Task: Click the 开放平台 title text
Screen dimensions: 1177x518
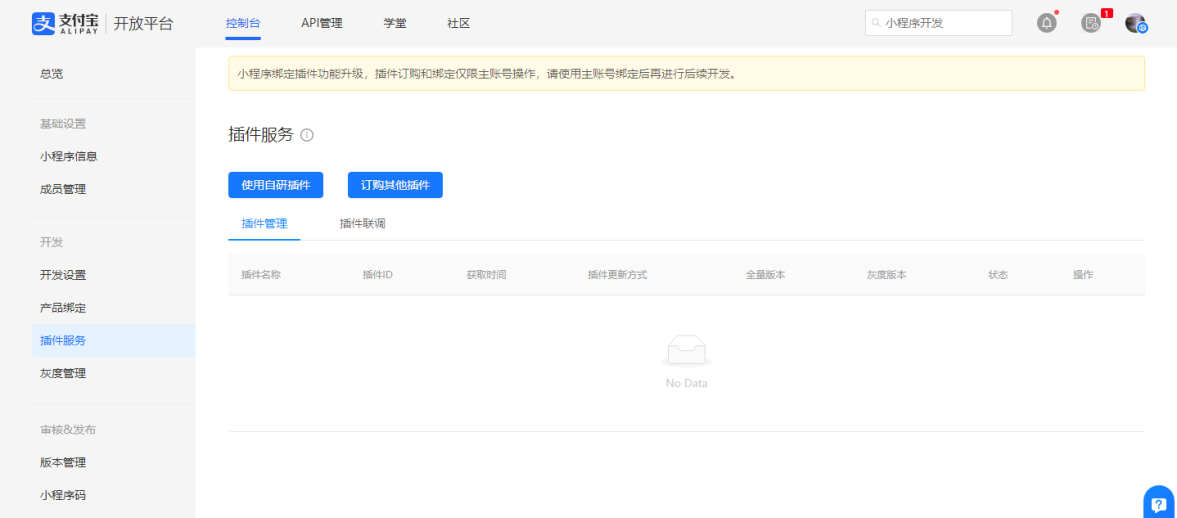Action: pos(143,23)
